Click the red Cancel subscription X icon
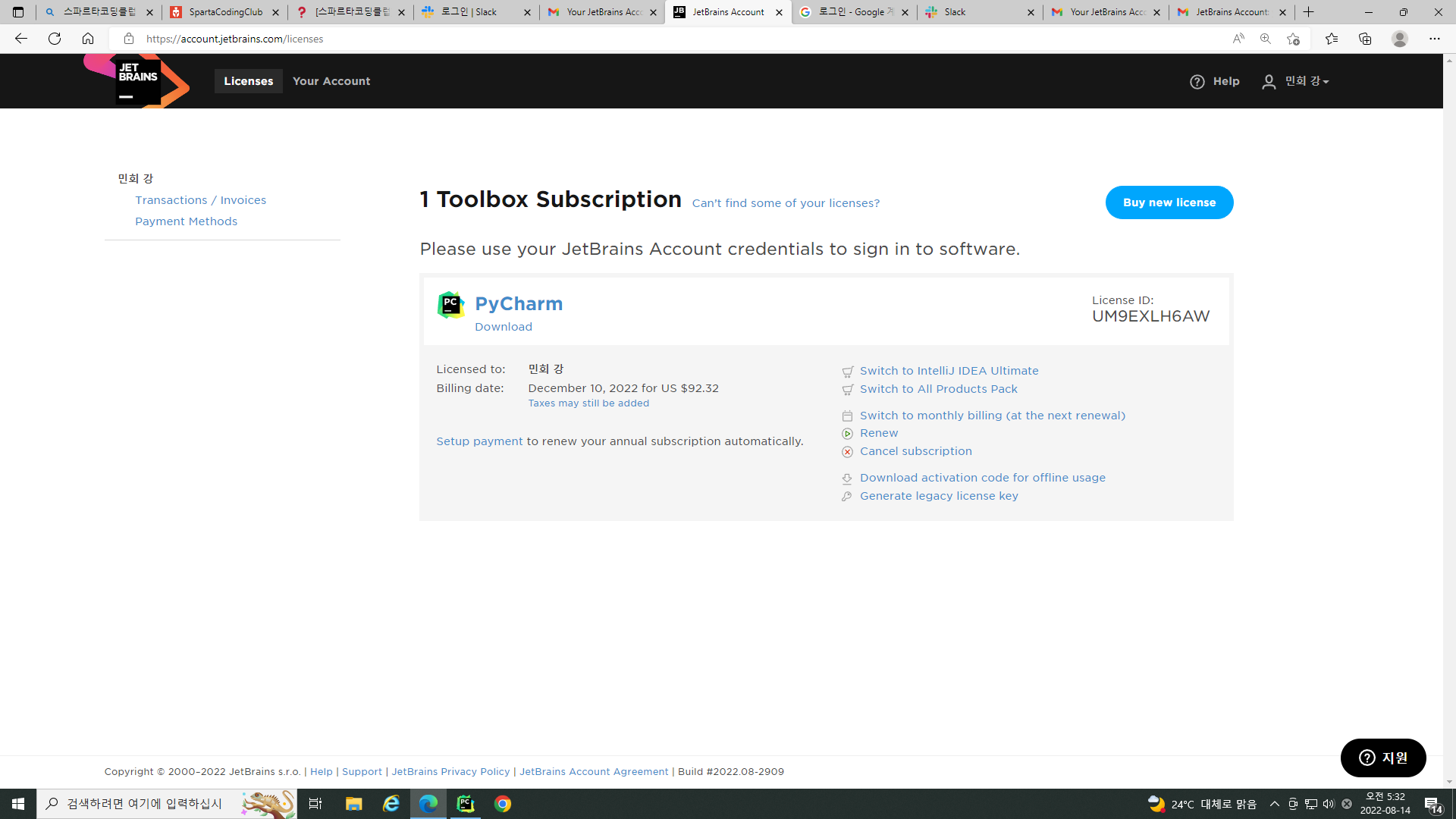 point(848,452)
